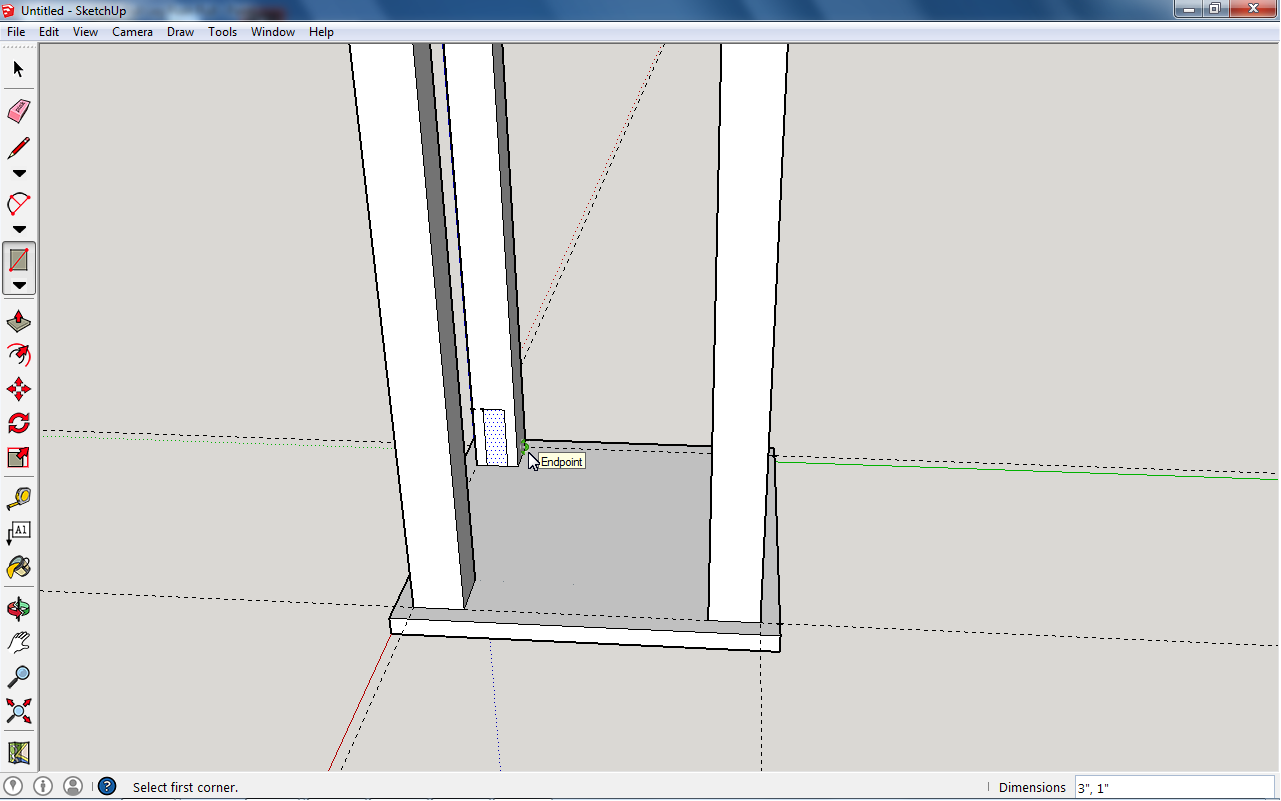Screen dimensions: 1281x801
Task: Click the Zoom Extents tool
Action: tap(19, 711)
